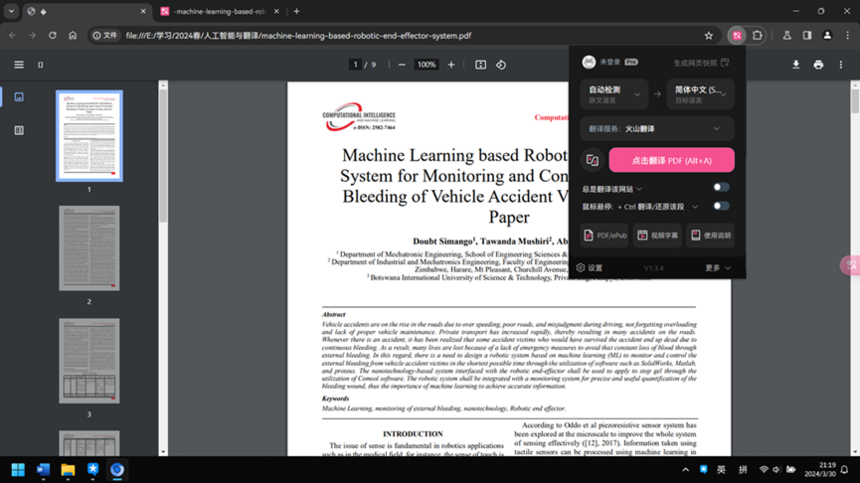860x483 pixels.
Task: Switch to the first browser tab
Action: pyautogui.click(x=88, y=12)
